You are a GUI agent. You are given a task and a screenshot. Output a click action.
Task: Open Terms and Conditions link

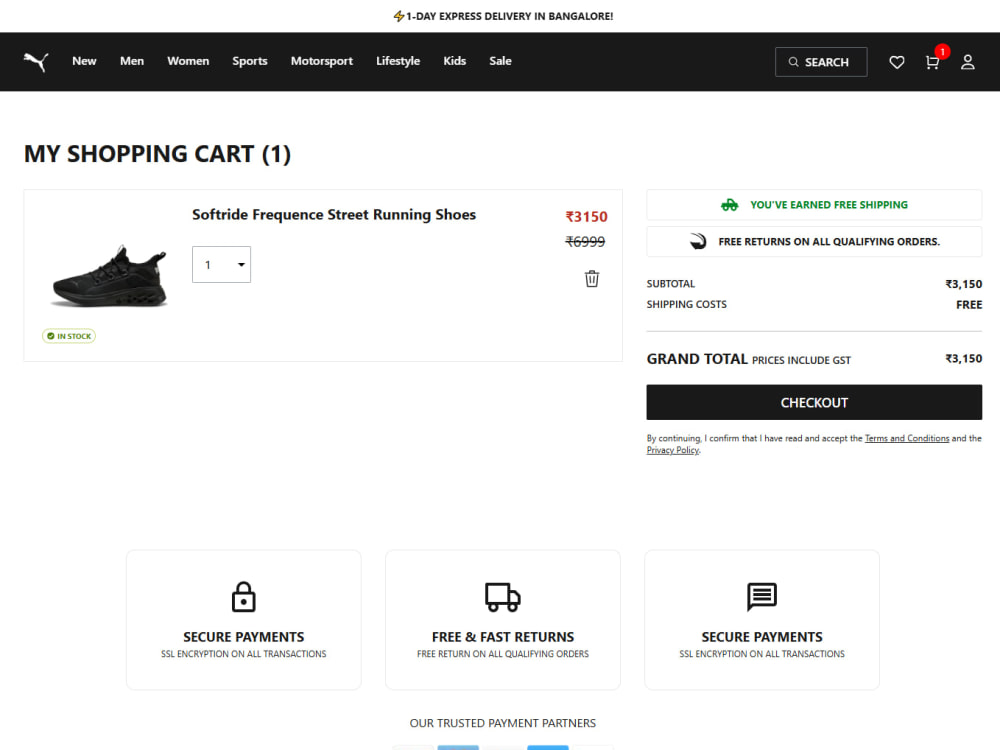coord(906,438)
